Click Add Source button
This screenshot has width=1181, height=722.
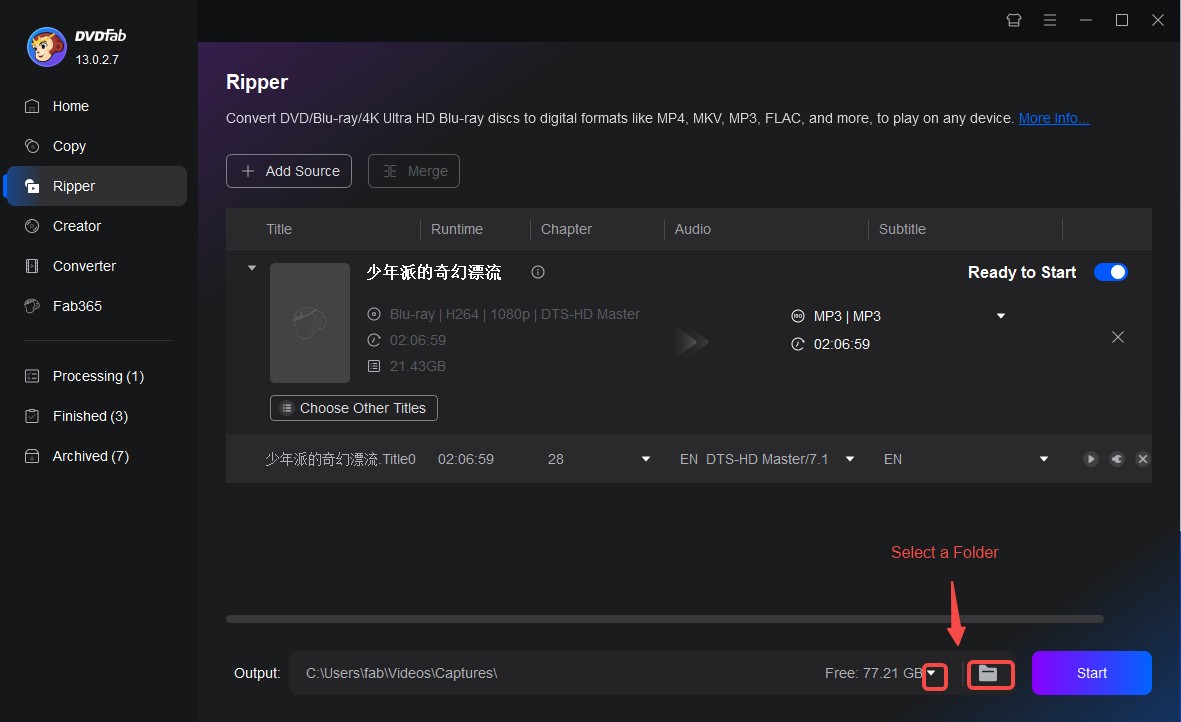click(288, 171)
